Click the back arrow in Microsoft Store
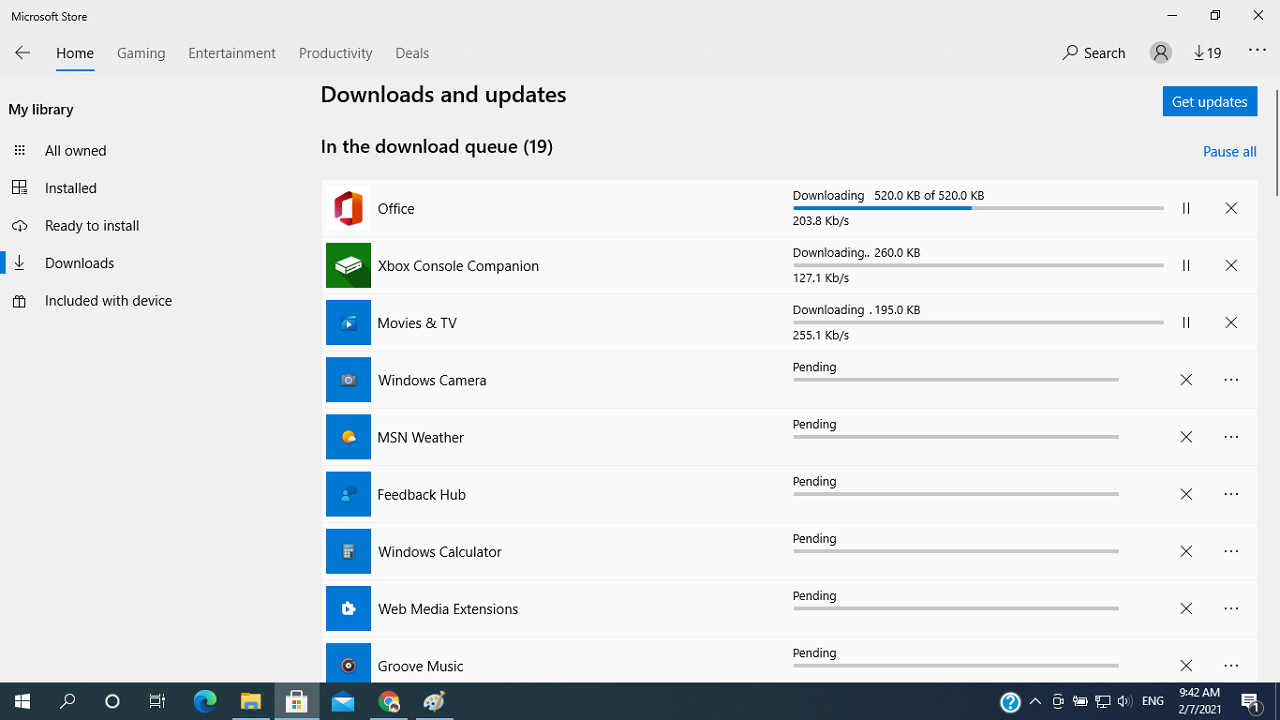Image resolution: width=1280 pixels, height=720 pixels. coord(22,53)
